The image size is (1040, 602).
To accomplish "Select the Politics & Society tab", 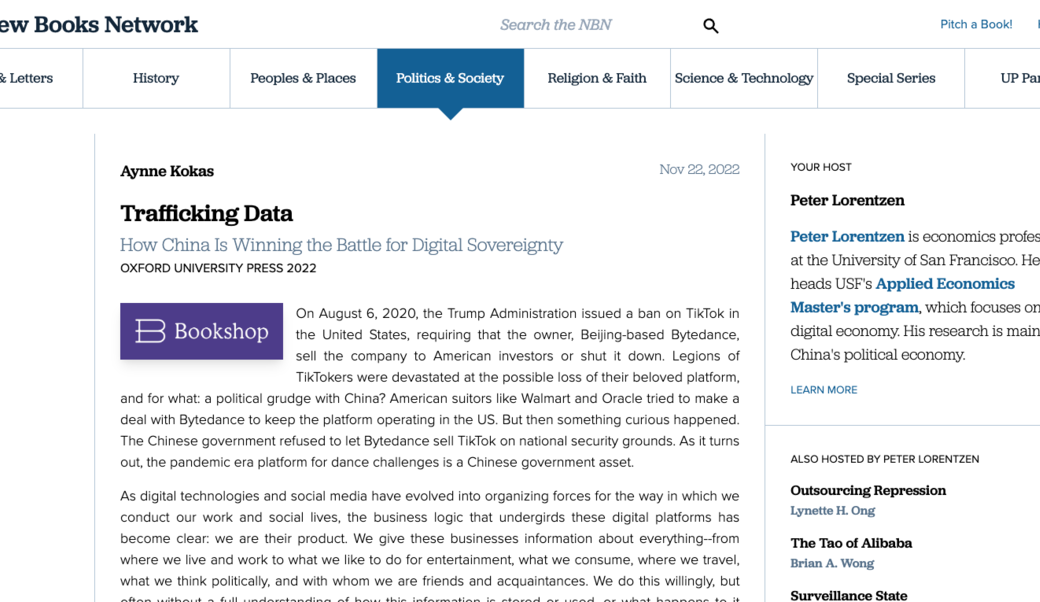I will pos(450,78).
